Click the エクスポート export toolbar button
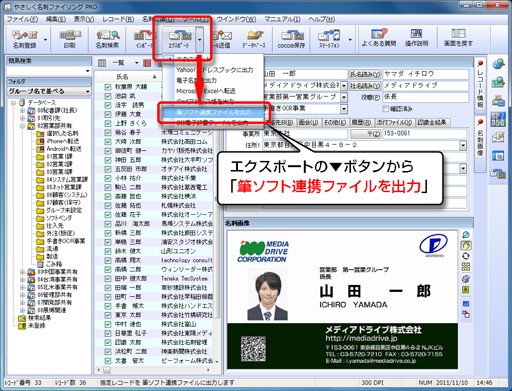 point(179,39)
